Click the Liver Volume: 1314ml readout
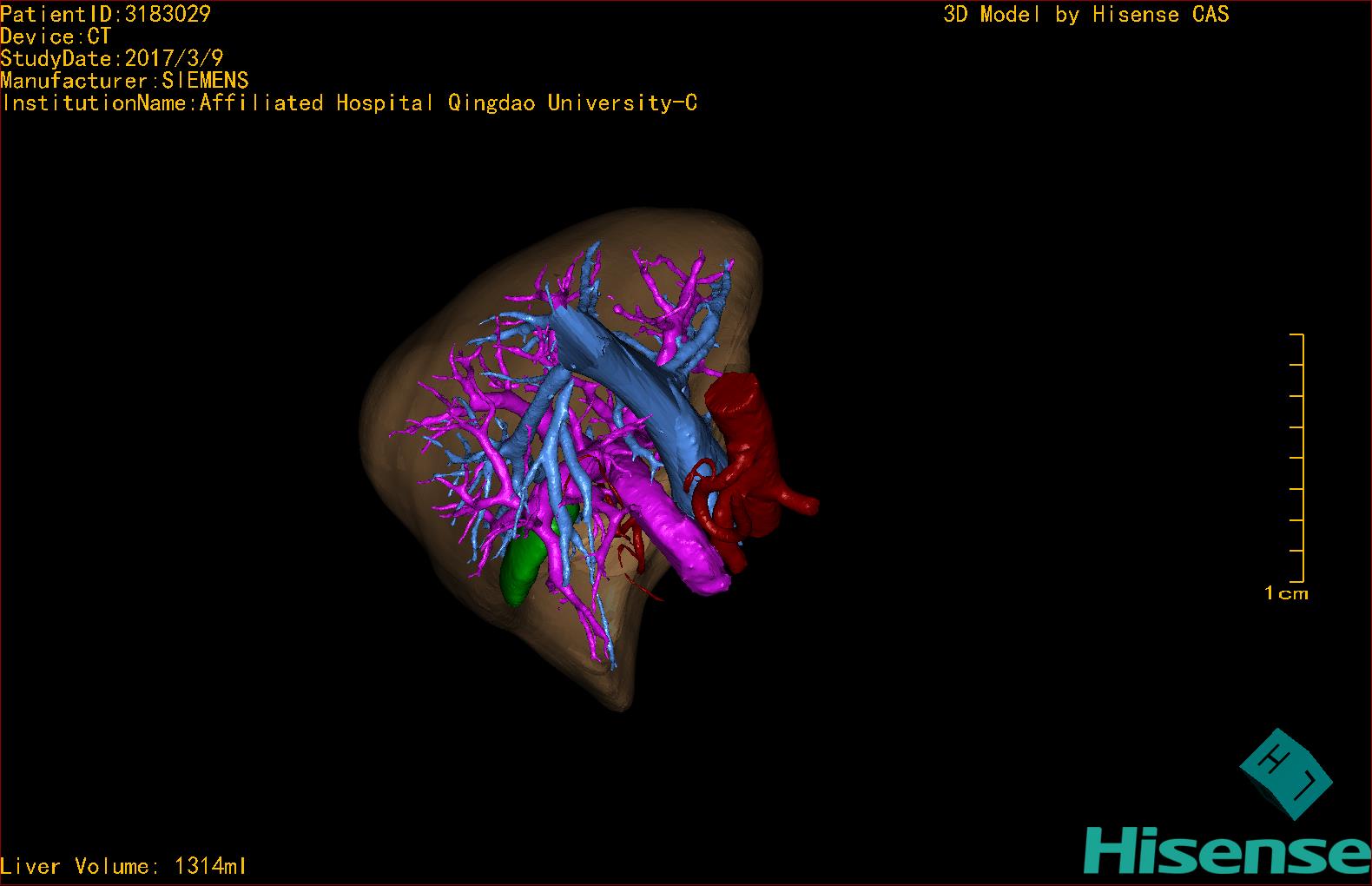The image size is (1372, 886). click(x=123, y=866)
